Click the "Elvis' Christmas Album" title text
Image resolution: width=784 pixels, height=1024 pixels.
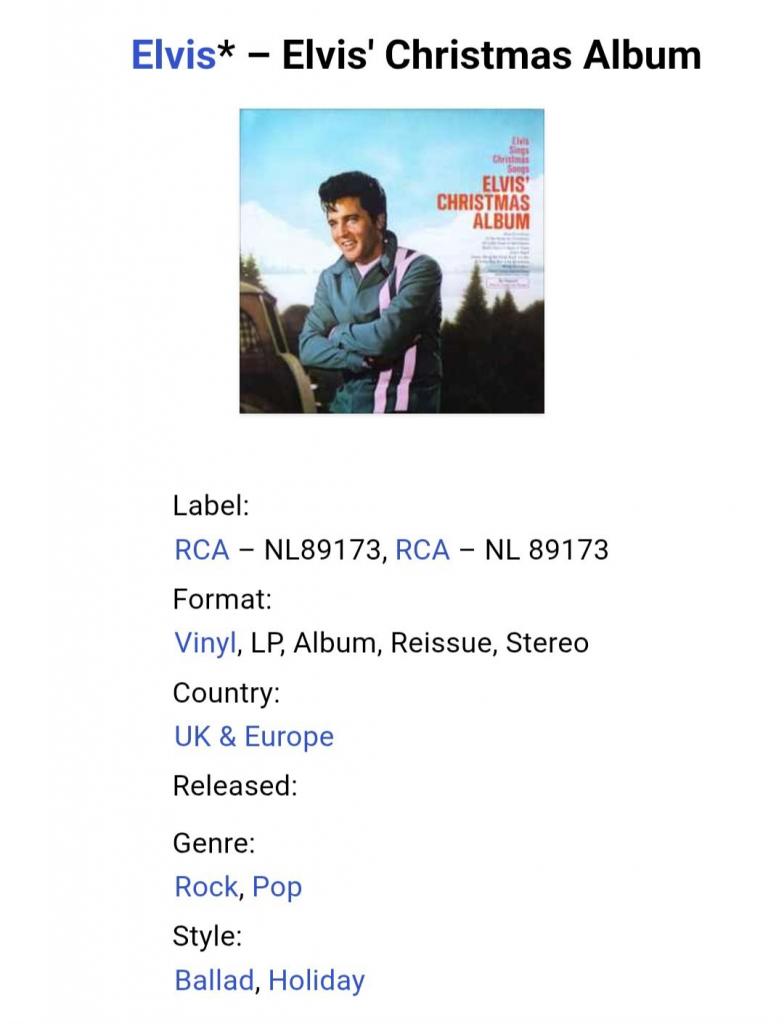click(x=491, y=55)
